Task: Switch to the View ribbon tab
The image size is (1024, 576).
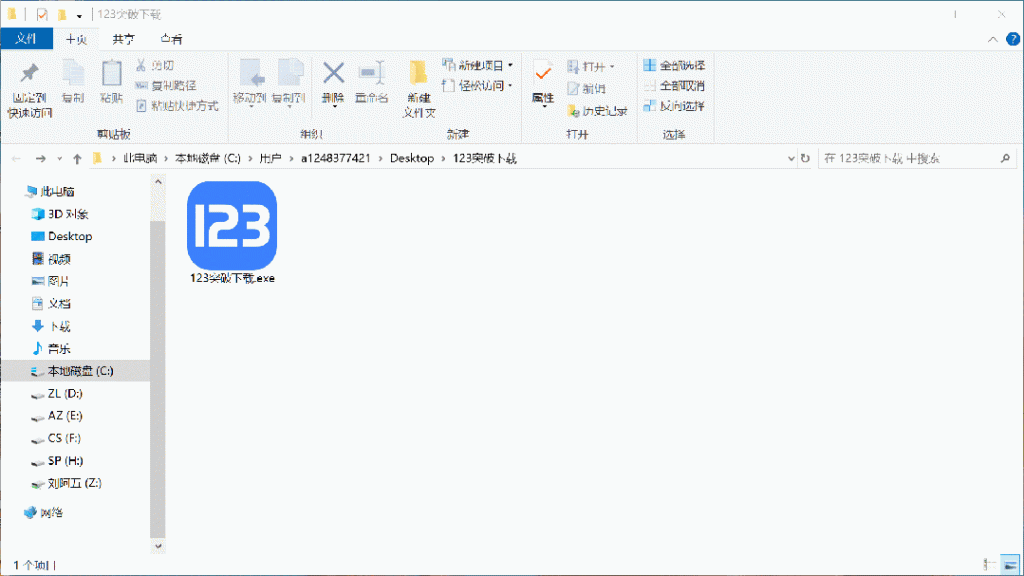Action: tap(171, 39)
